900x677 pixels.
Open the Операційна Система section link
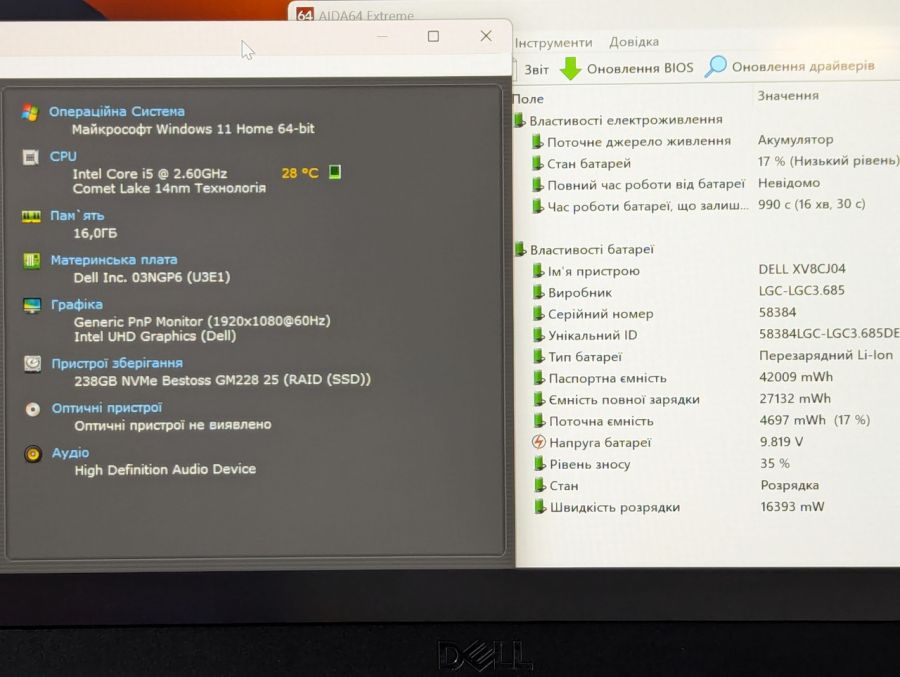pyautogui.click(x=117, y=111)
